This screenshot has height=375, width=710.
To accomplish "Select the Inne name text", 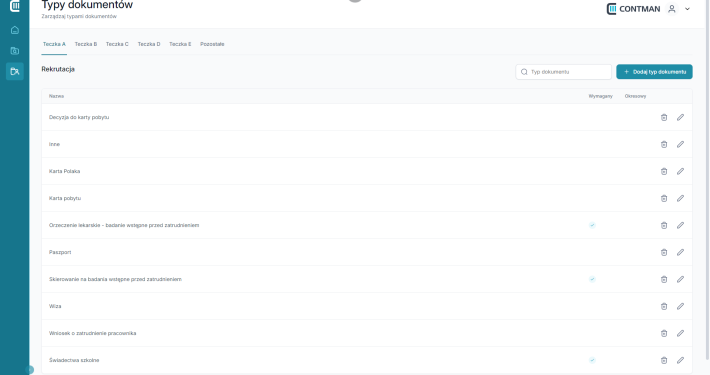I will pos(54,144).
